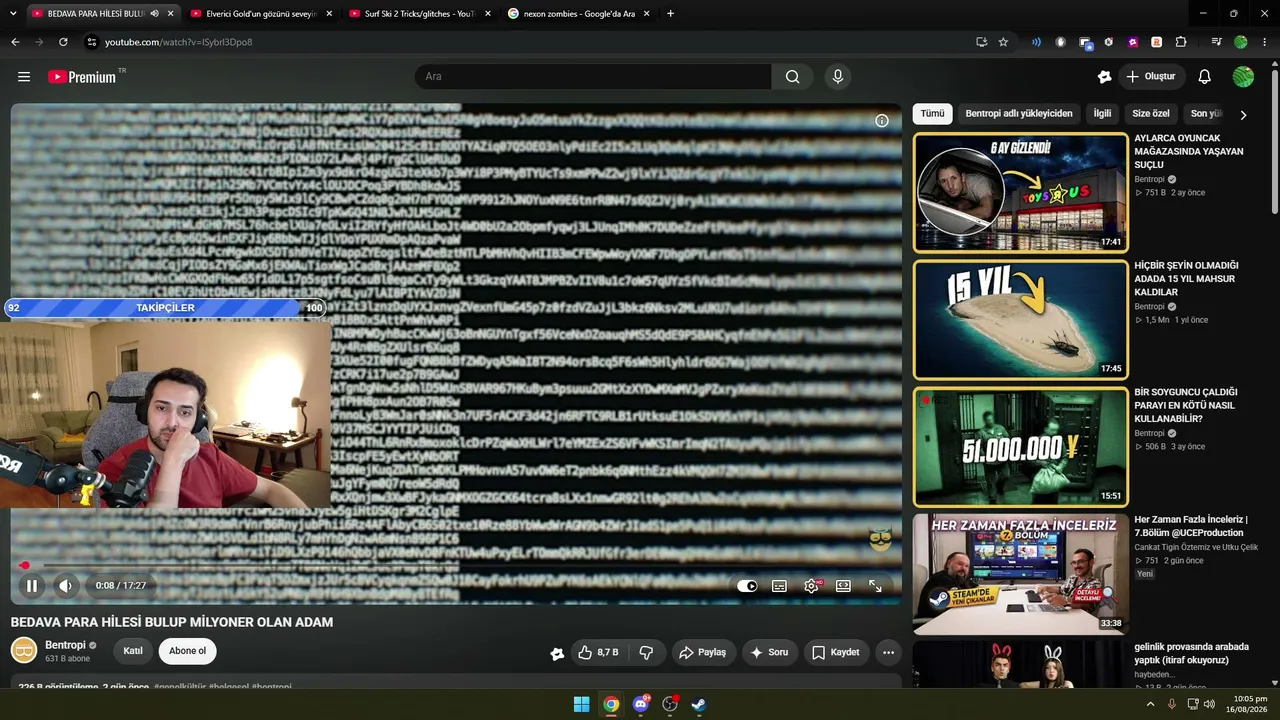
Task: Click the Soru ask button
Action: pyautogui.click(x=769, y=653)
